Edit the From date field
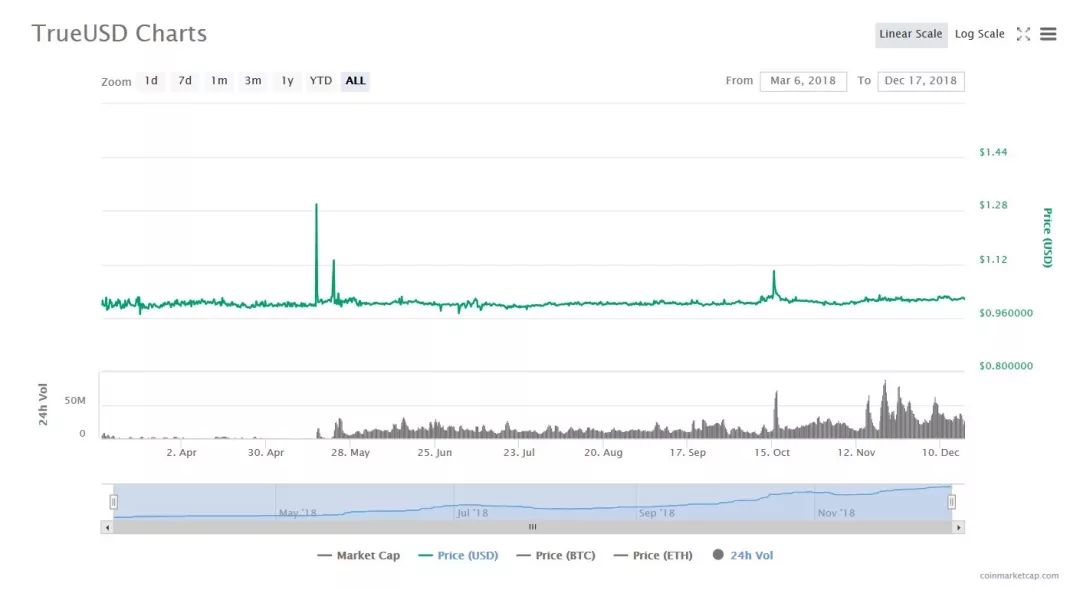The image size is (1080, 590). coord(803,81)
